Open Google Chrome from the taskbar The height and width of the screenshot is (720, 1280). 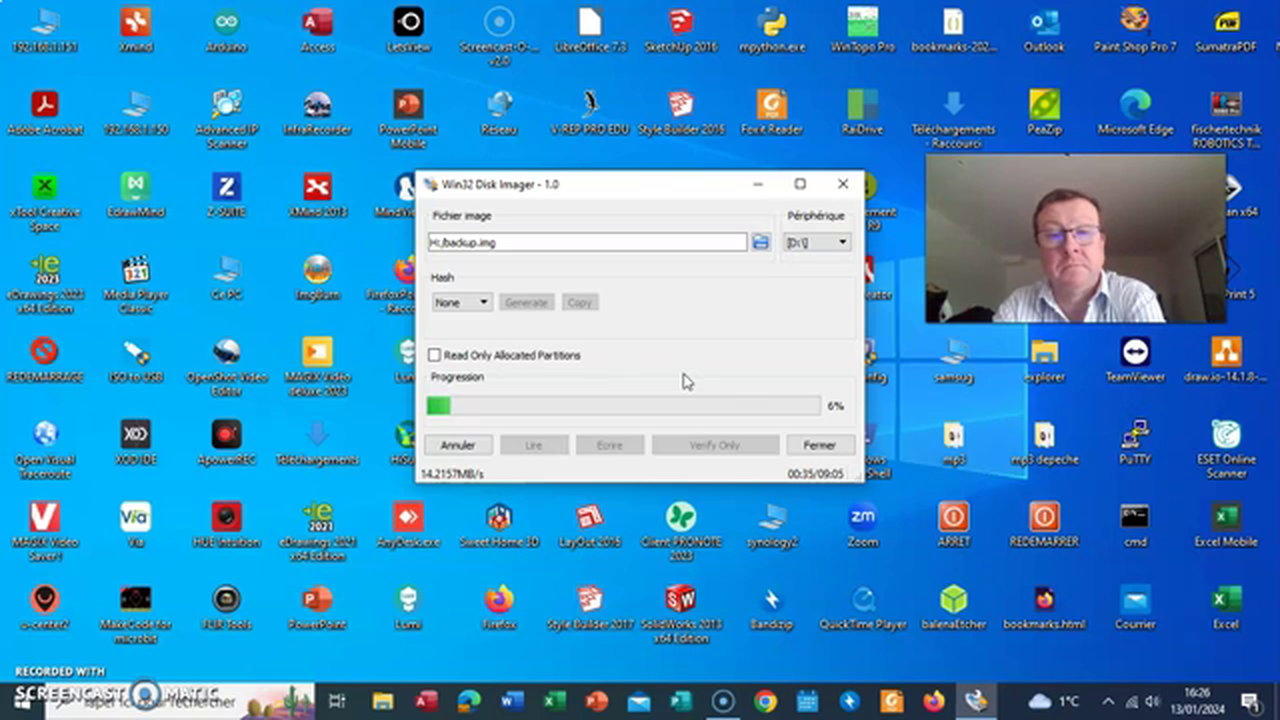coord(765,701)
